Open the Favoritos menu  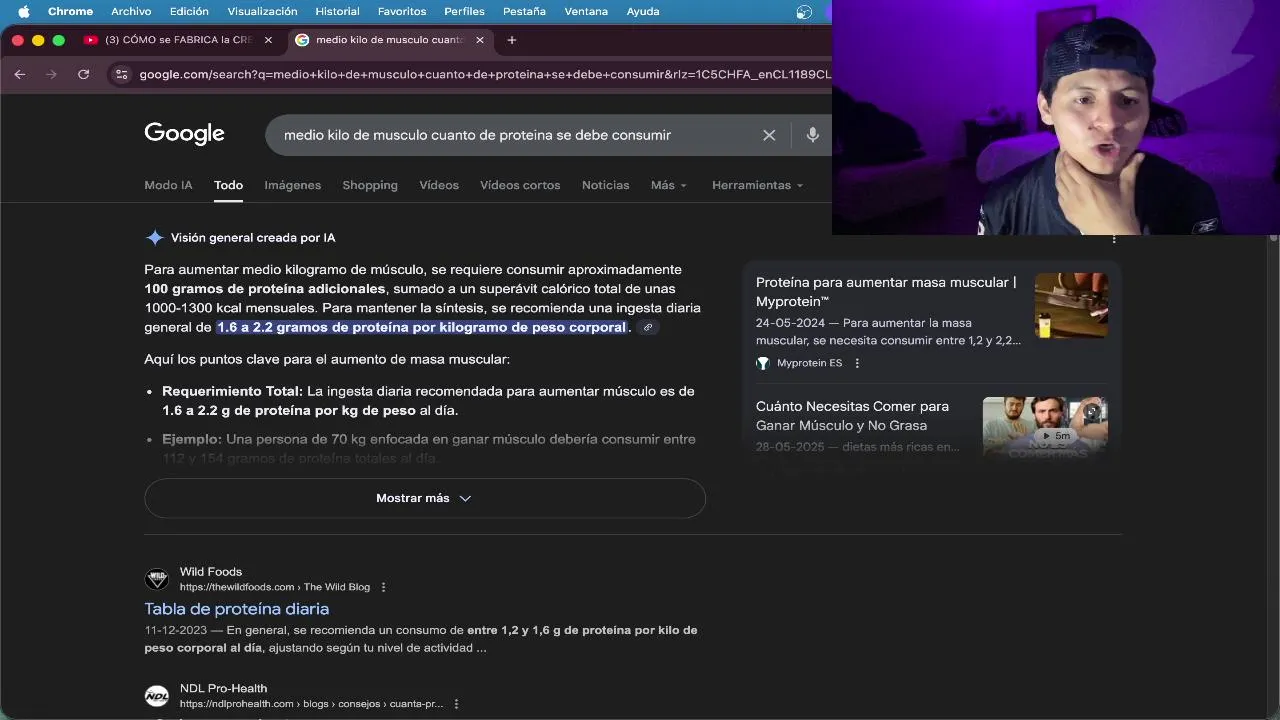tap(402, 11)
